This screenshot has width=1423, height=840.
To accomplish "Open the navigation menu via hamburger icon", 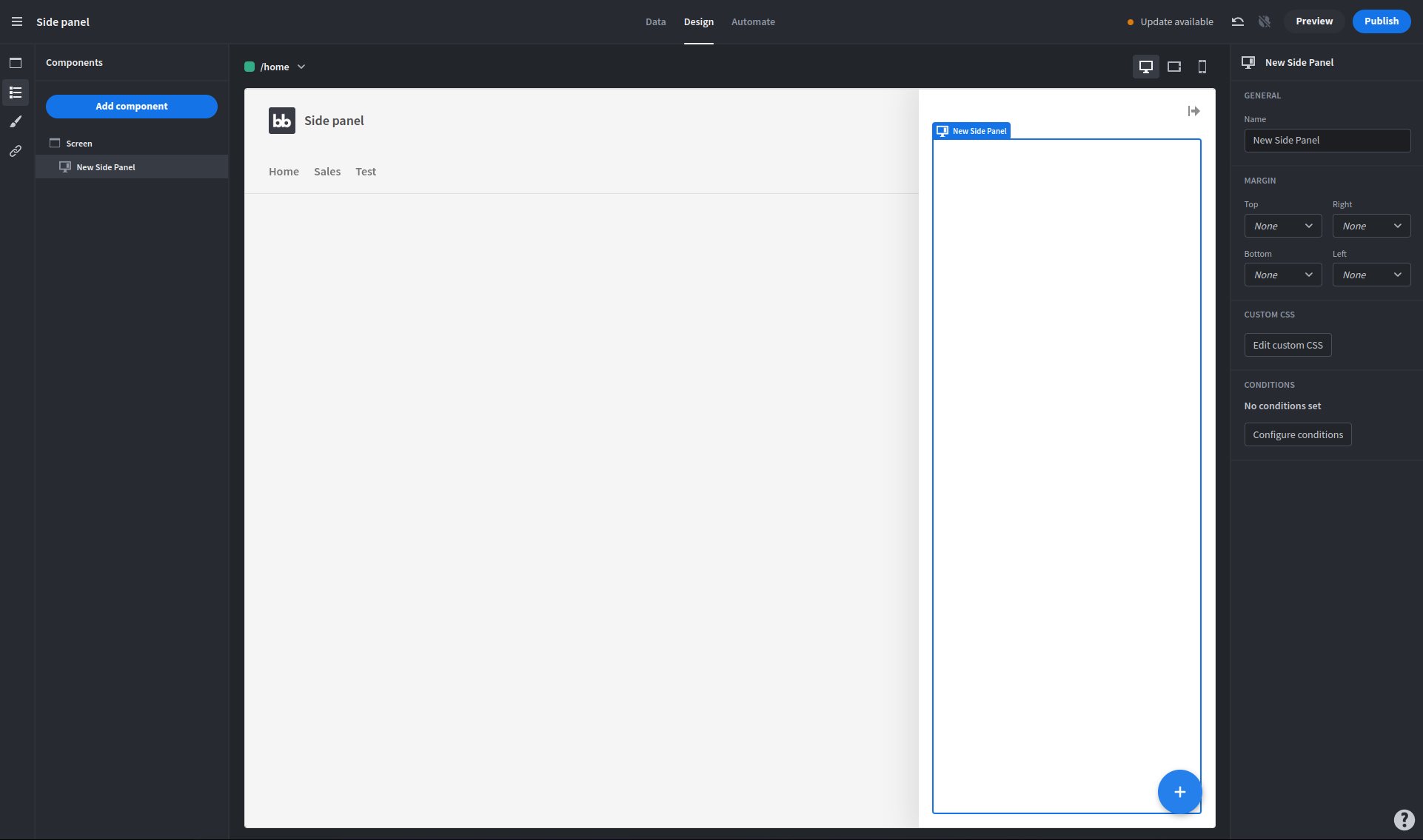I will click(x=16, y=21).
